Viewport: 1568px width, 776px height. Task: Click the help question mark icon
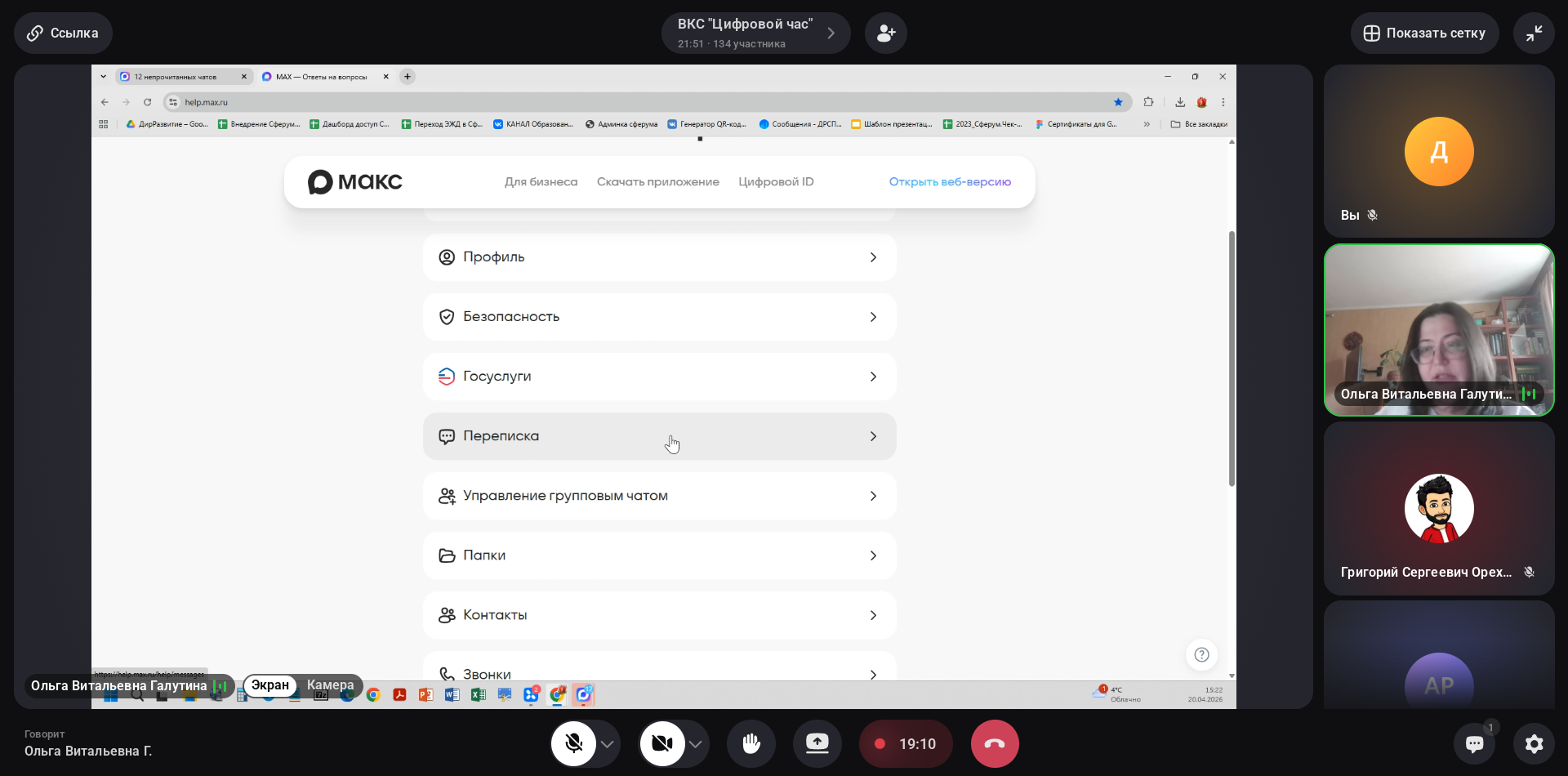pyautogui.click(x=1201, y=654)
